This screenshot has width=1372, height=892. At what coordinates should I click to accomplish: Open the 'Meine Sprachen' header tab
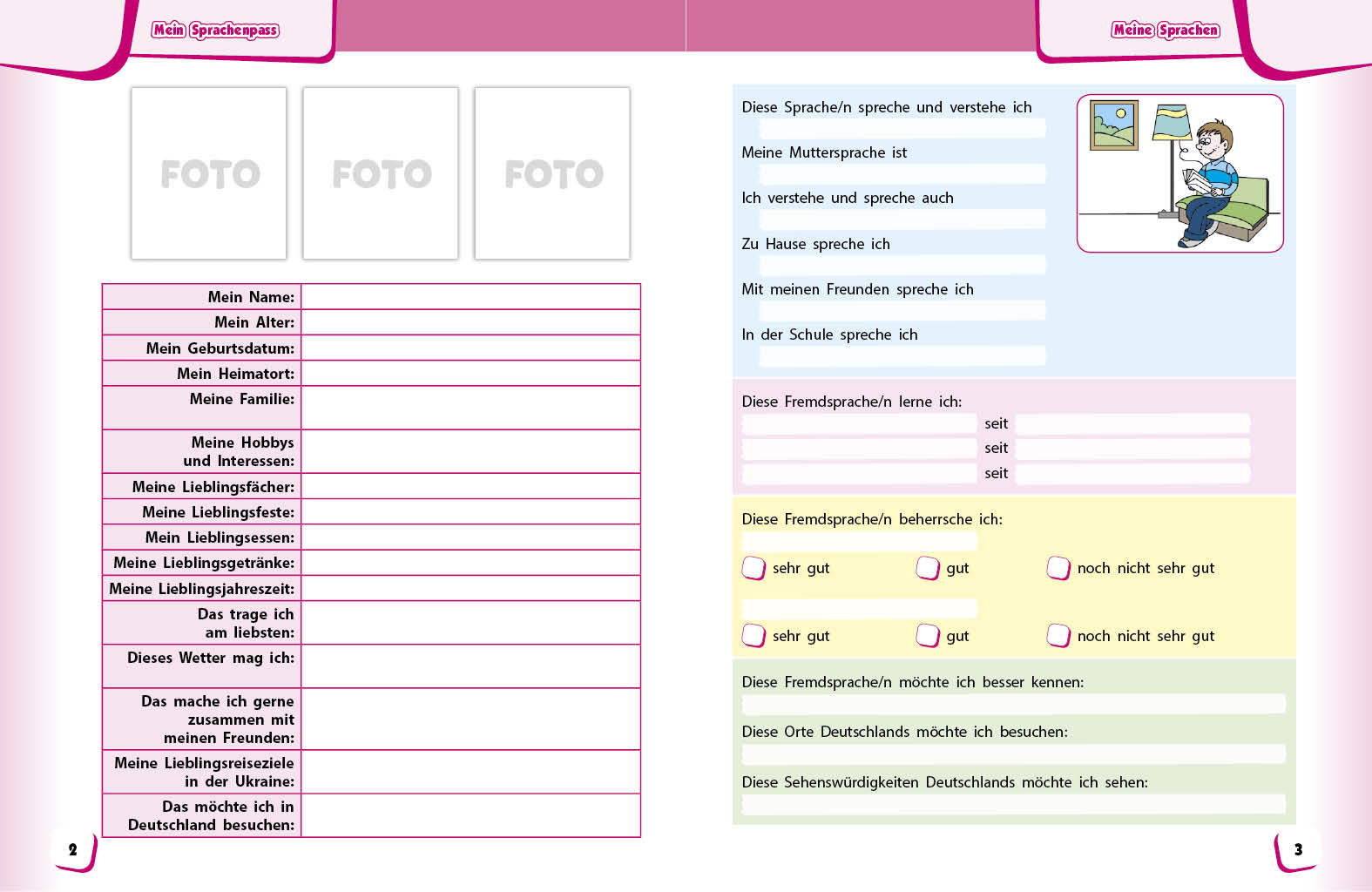(x=1166, y=30)
